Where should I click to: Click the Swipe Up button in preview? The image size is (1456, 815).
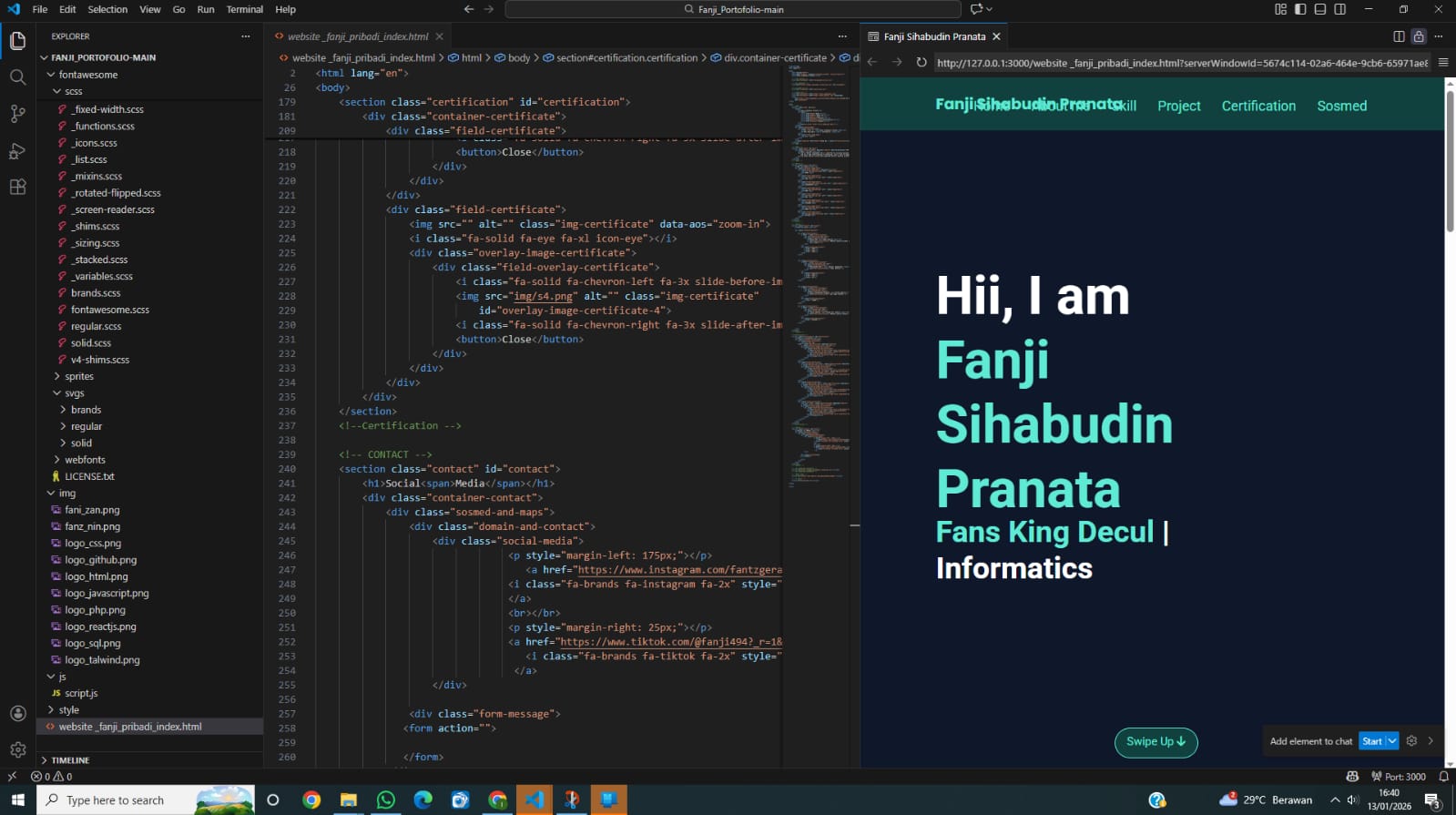[1156, 742]
